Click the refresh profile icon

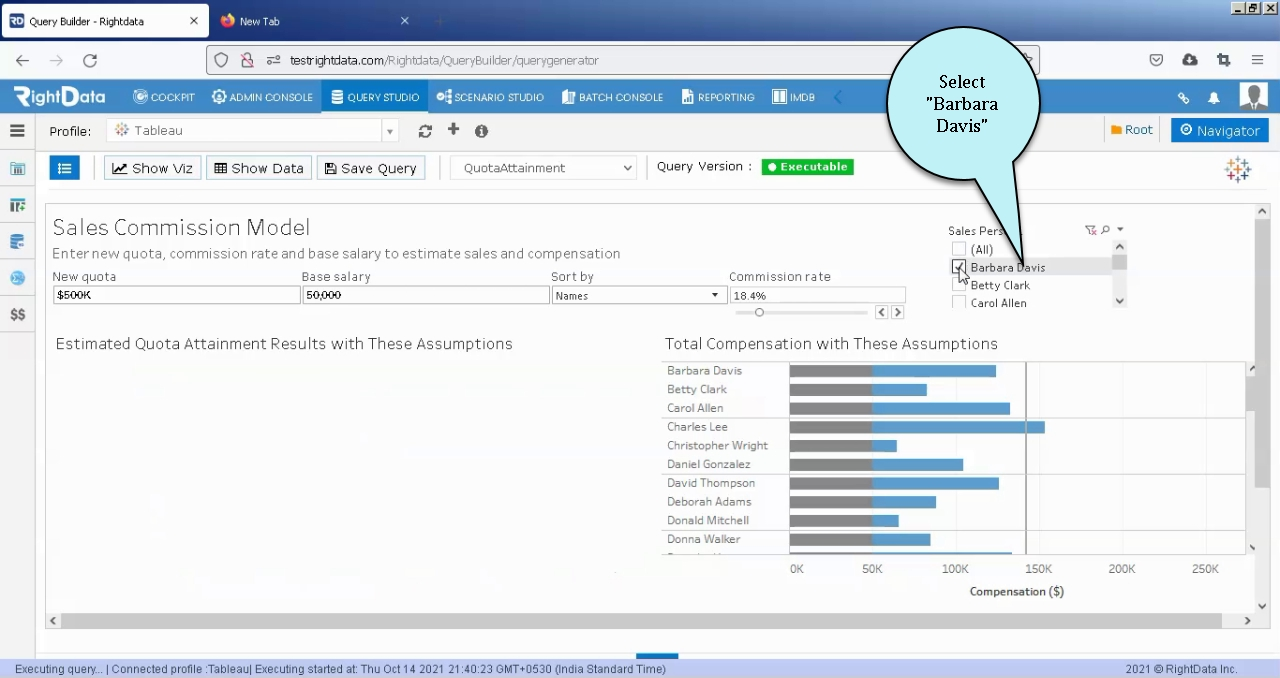point(425,131)
